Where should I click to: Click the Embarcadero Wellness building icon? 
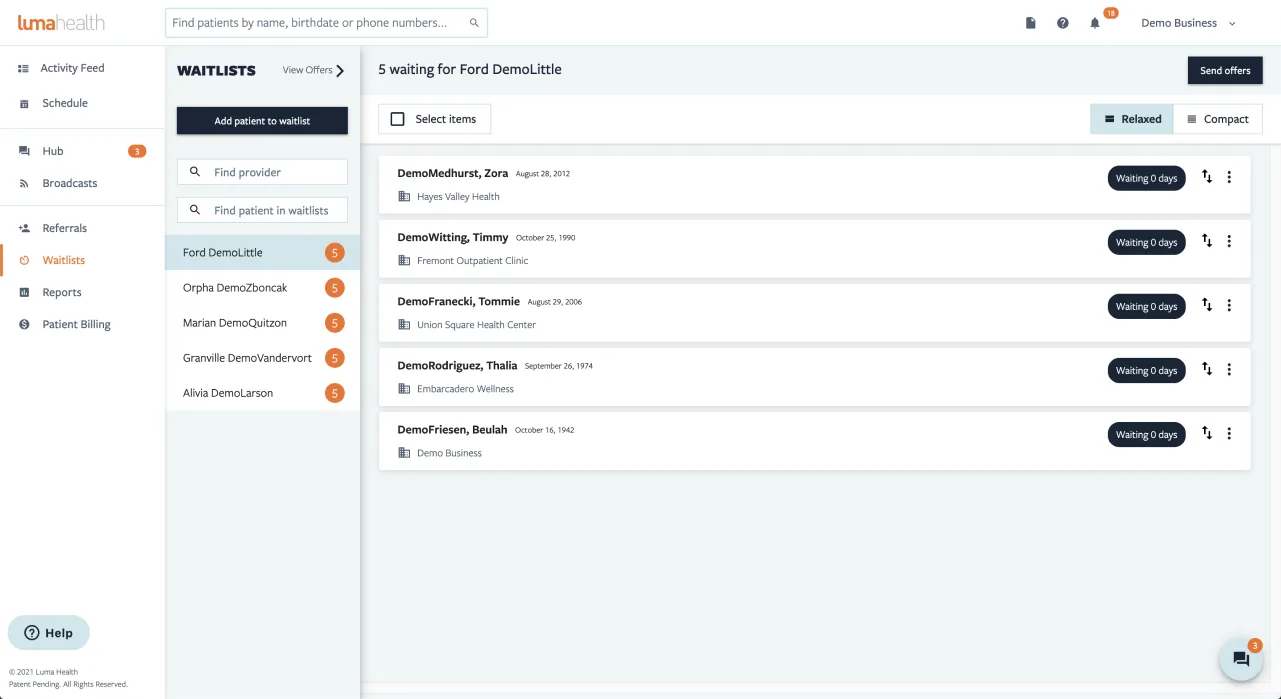[404, 388]
